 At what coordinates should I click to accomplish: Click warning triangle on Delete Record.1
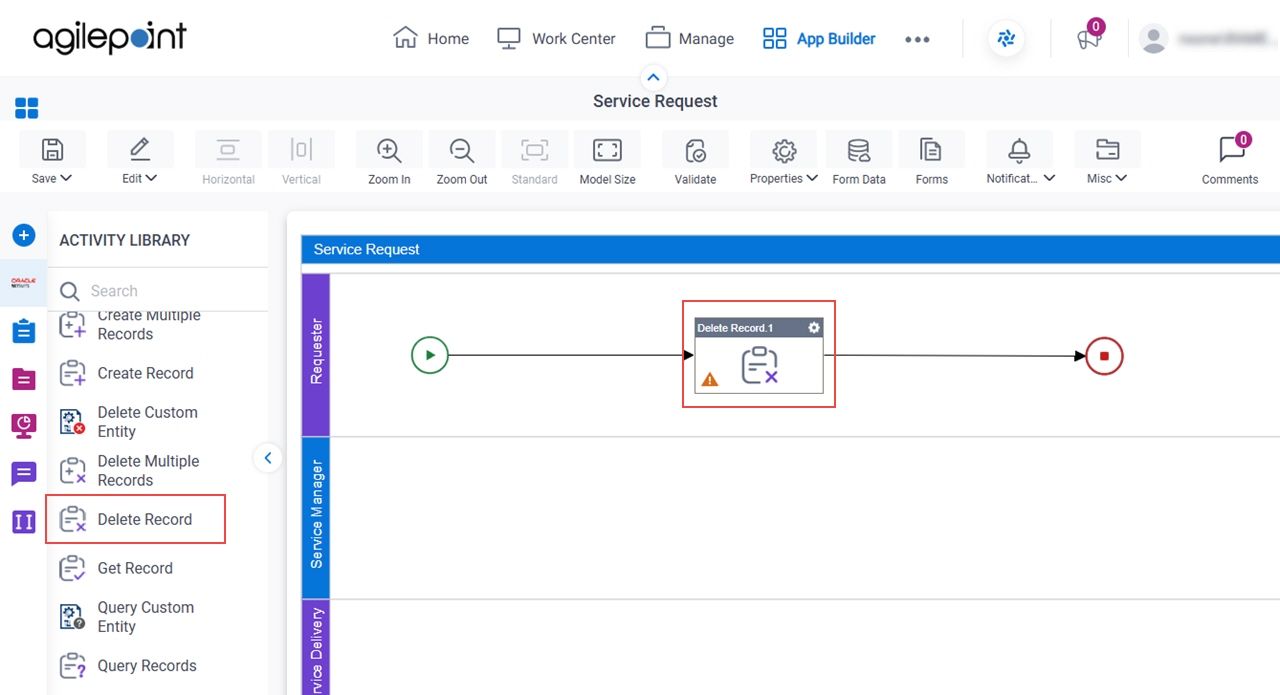pos(710,380)
